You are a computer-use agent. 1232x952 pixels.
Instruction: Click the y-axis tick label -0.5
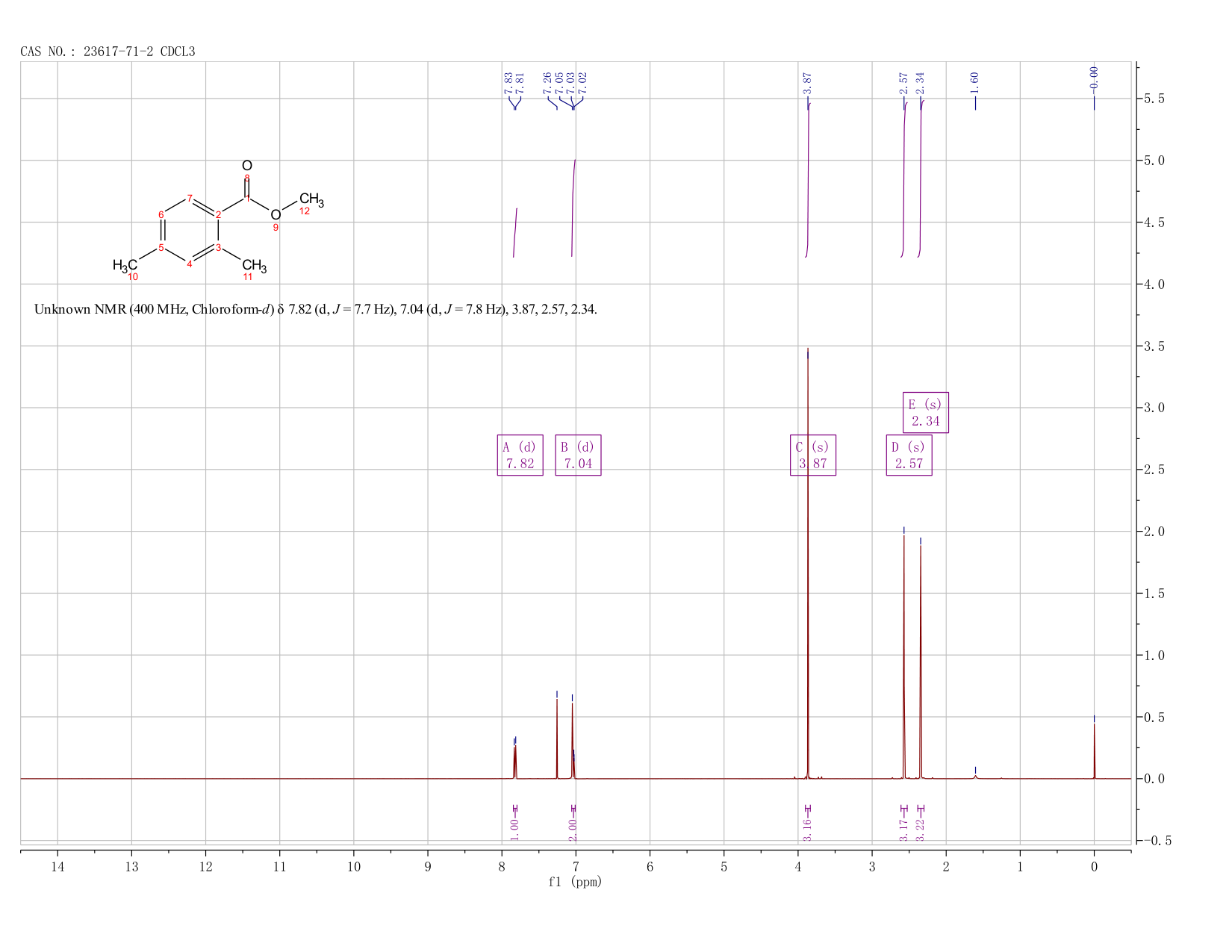[x=1156, y=841]
